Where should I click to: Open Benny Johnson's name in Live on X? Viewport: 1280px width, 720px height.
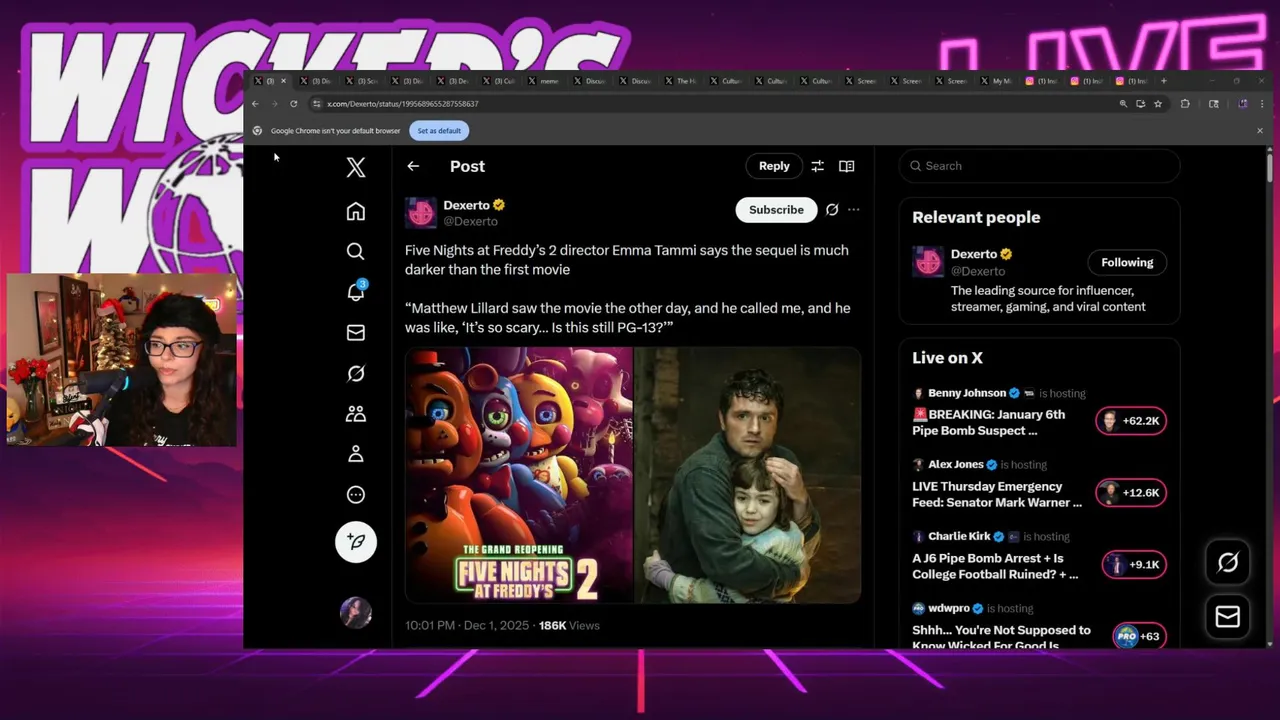[x=969, y=393]
